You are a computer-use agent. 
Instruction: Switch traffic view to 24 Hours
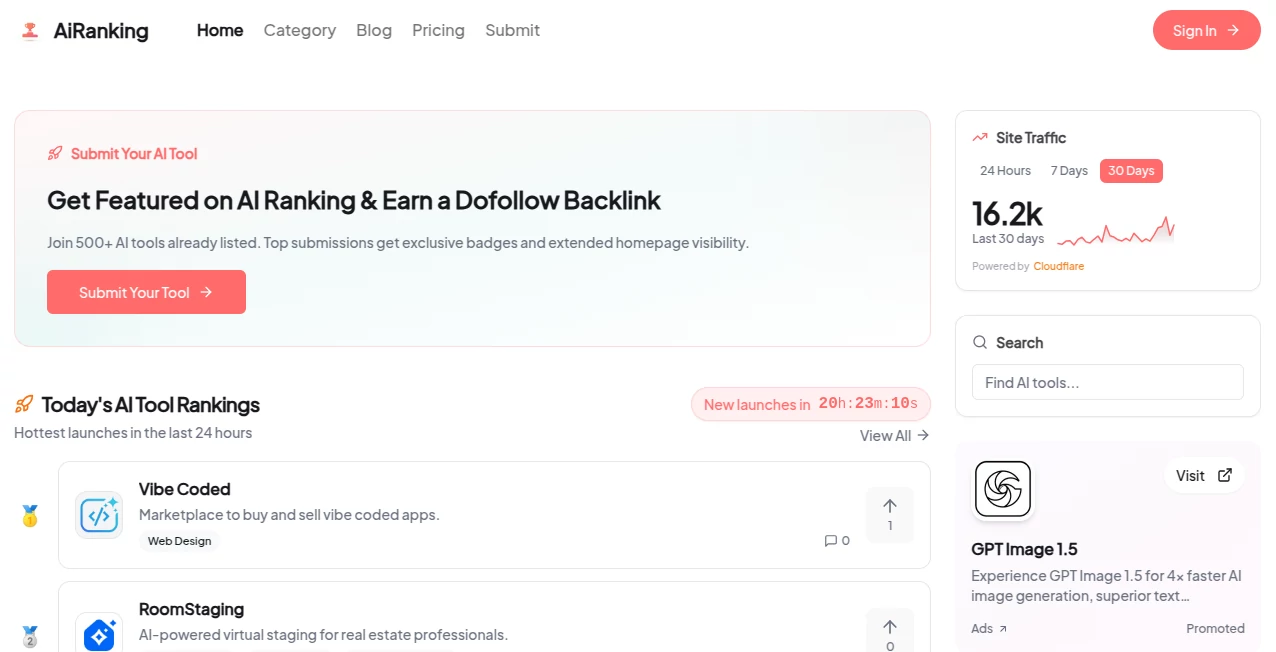tap(1004, 170)
